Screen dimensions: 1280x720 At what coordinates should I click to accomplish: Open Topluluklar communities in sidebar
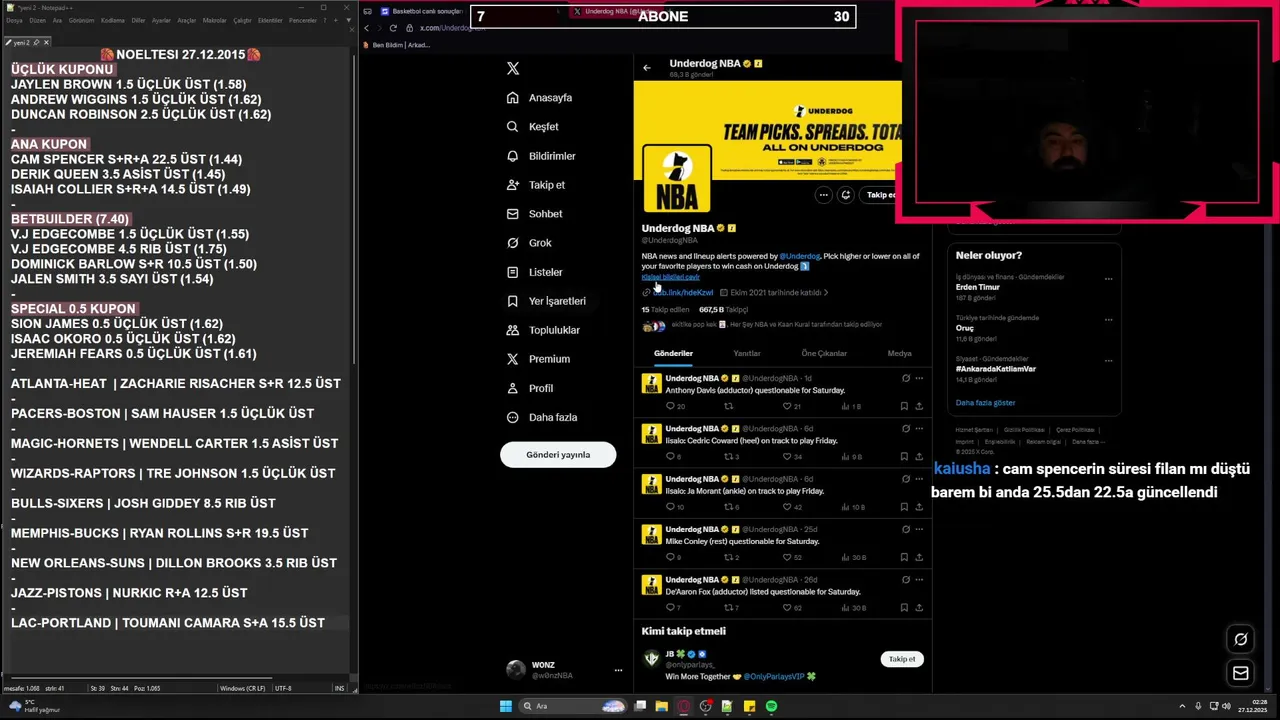pos(543,330)
